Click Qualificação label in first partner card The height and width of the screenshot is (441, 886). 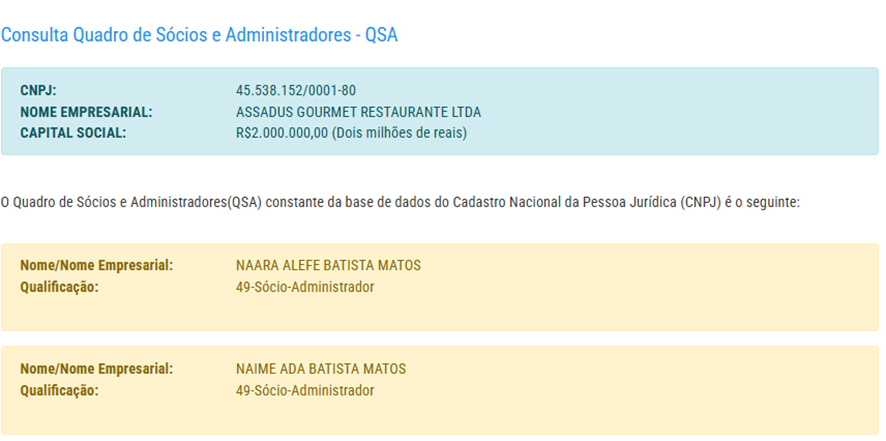pos(59,287)
